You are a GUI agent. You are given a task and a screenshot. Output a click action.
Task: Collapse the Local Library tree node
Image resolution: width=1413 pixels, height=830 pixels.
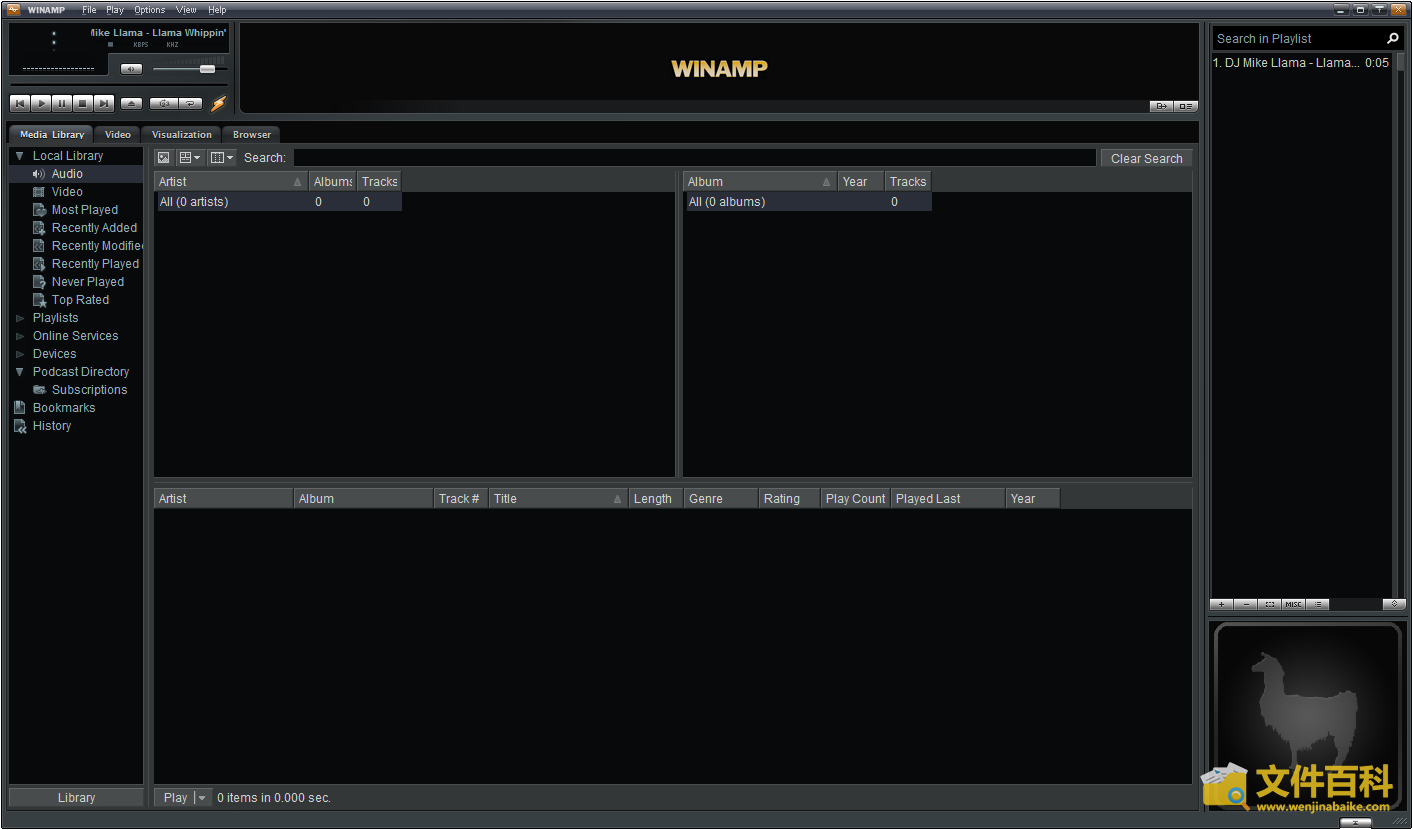[x=19, y=156]
